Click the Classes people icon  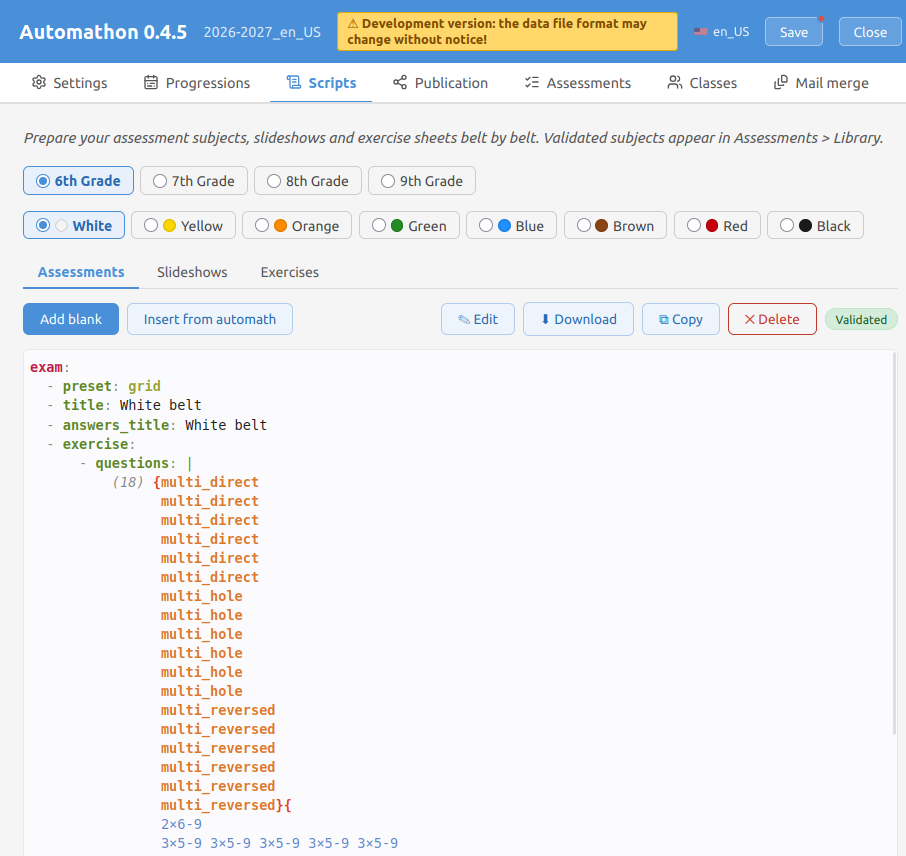point(674,83)
